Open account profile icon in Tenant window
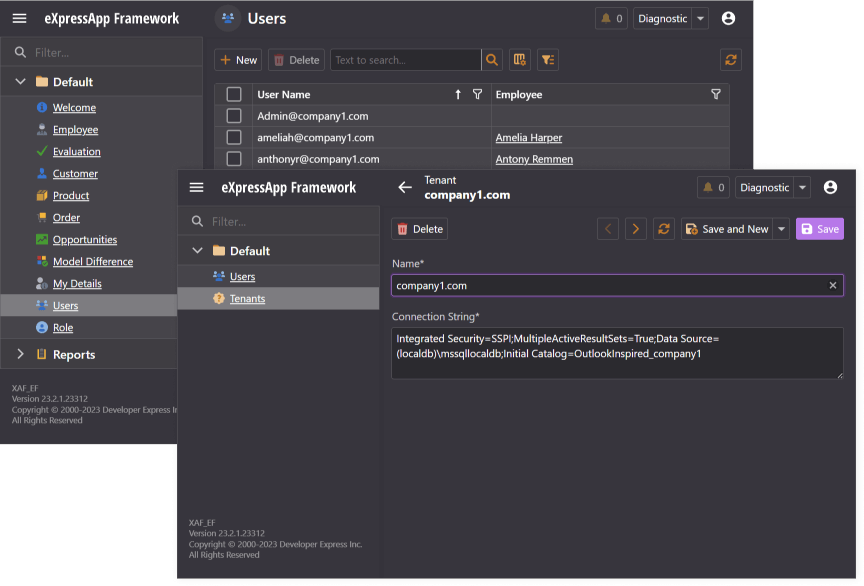Screen dimensions: 864x586 830,187
